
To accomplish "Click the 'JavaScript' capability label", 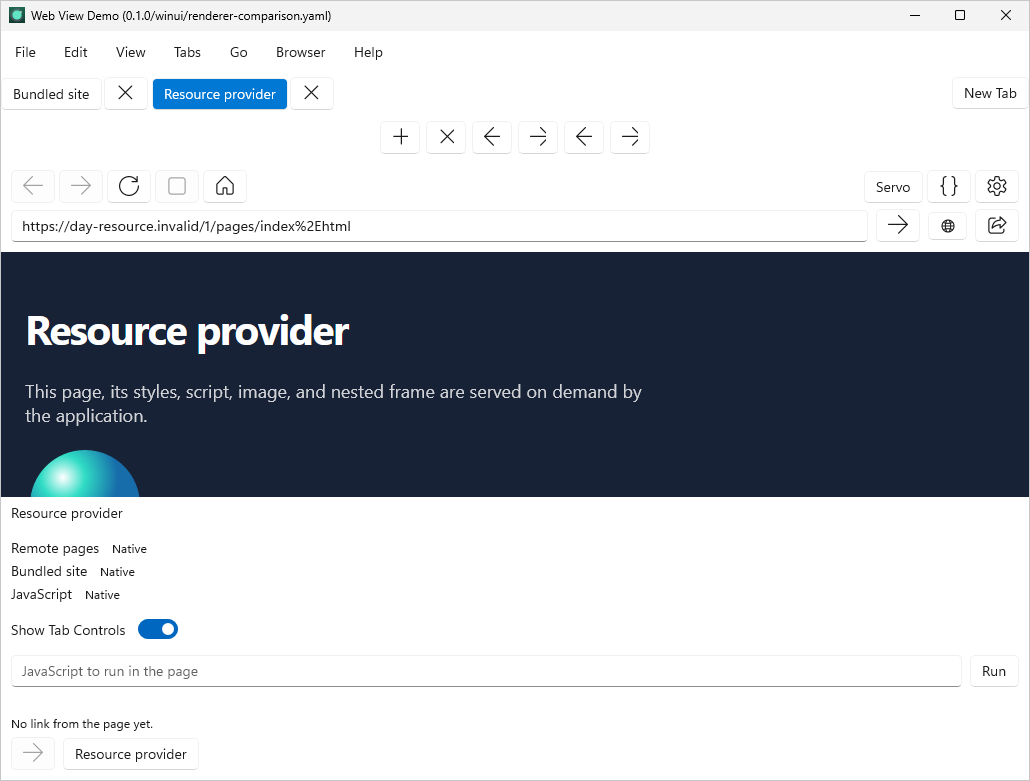I will coord(41,594).
